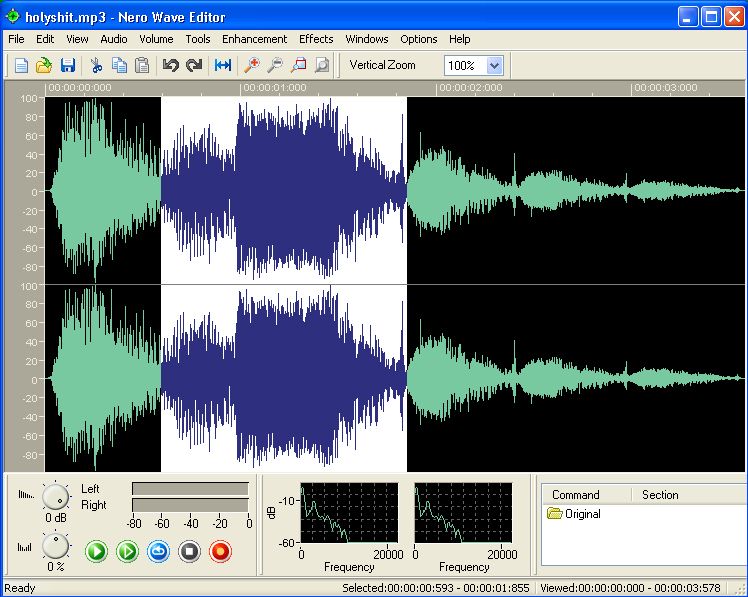The width and height of the screenshot is (748, 597).
Task: Click the Redo arrow icon
Action: click(194, 66)
